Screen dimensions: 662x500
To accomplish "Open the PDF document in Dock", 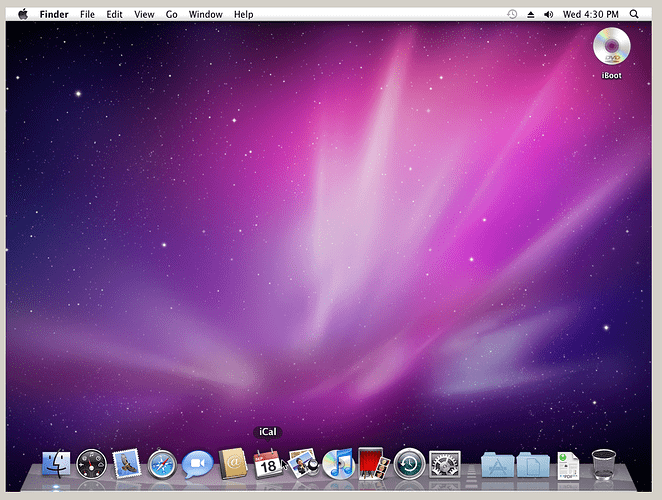I will point(568,465).
